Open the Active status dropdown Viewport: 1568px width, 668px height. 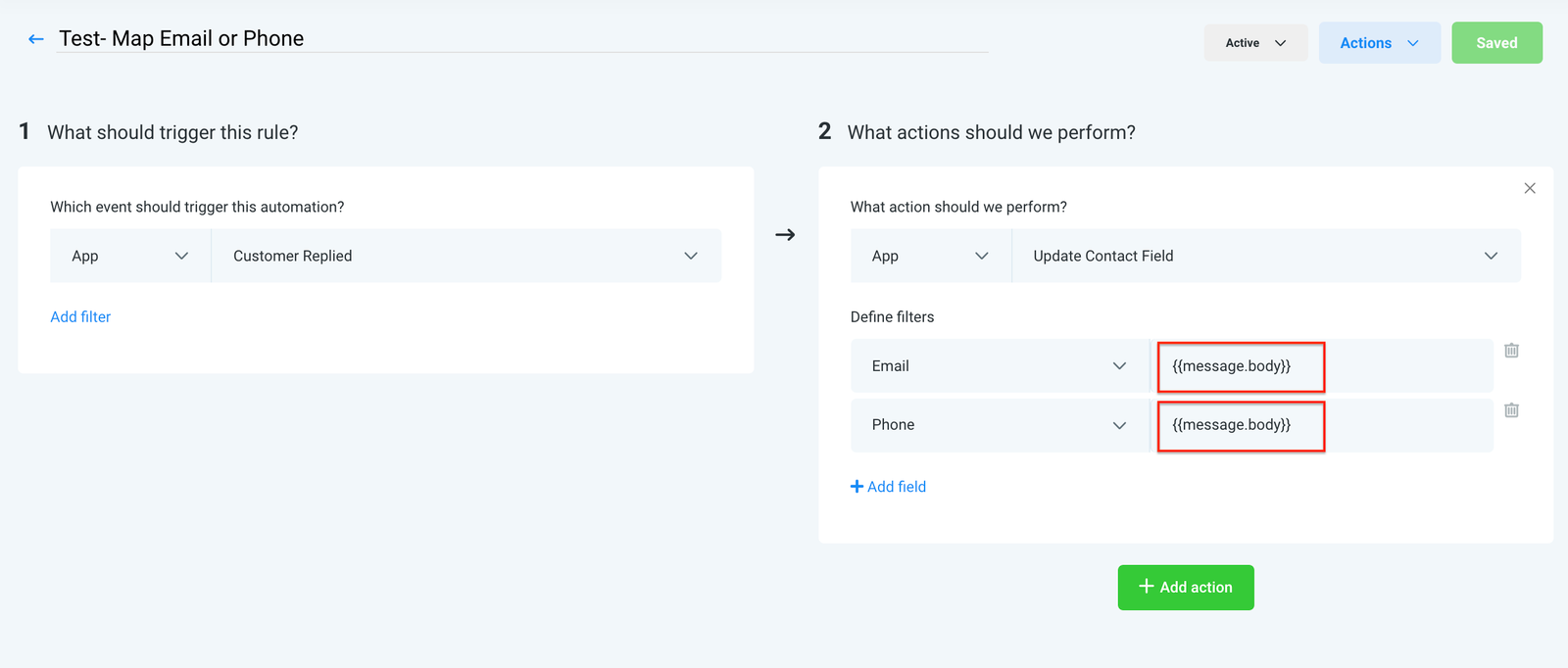tap(1254, 43)
